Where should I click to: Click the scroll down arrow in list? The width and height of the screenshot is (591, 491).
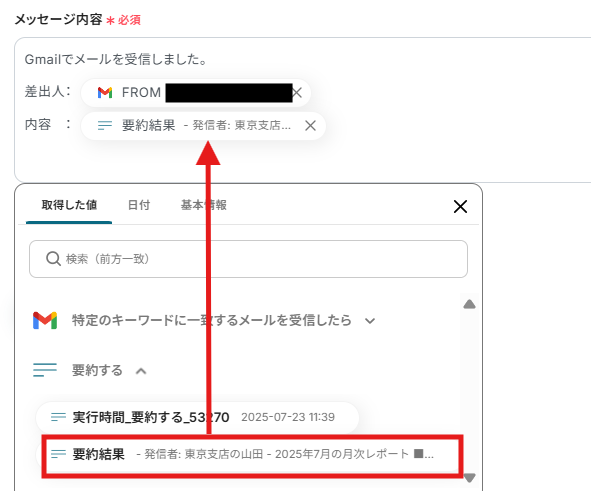tap(469, 478)
